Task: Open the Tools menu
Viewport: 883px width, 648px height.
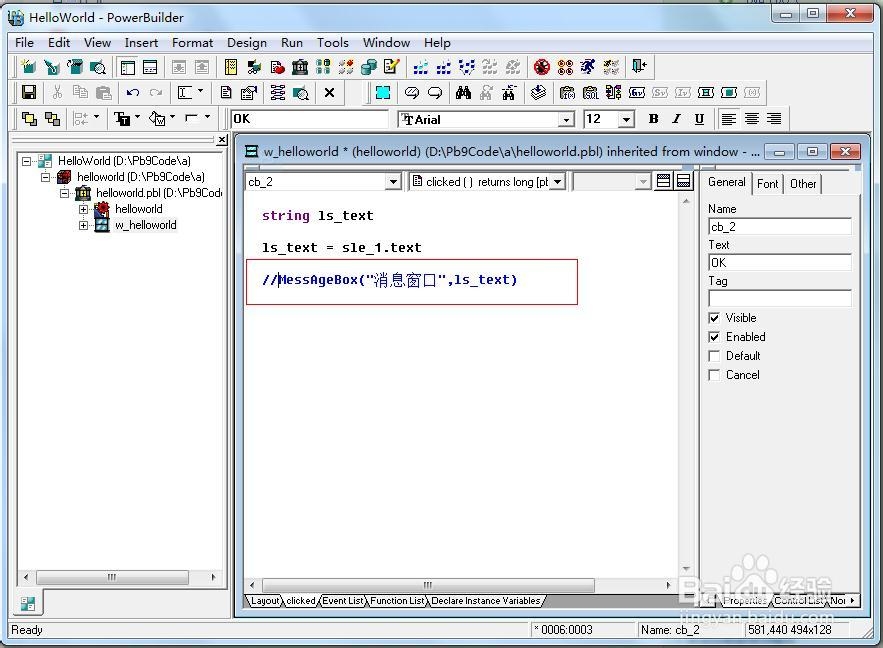Action: [x=333, y=43]
